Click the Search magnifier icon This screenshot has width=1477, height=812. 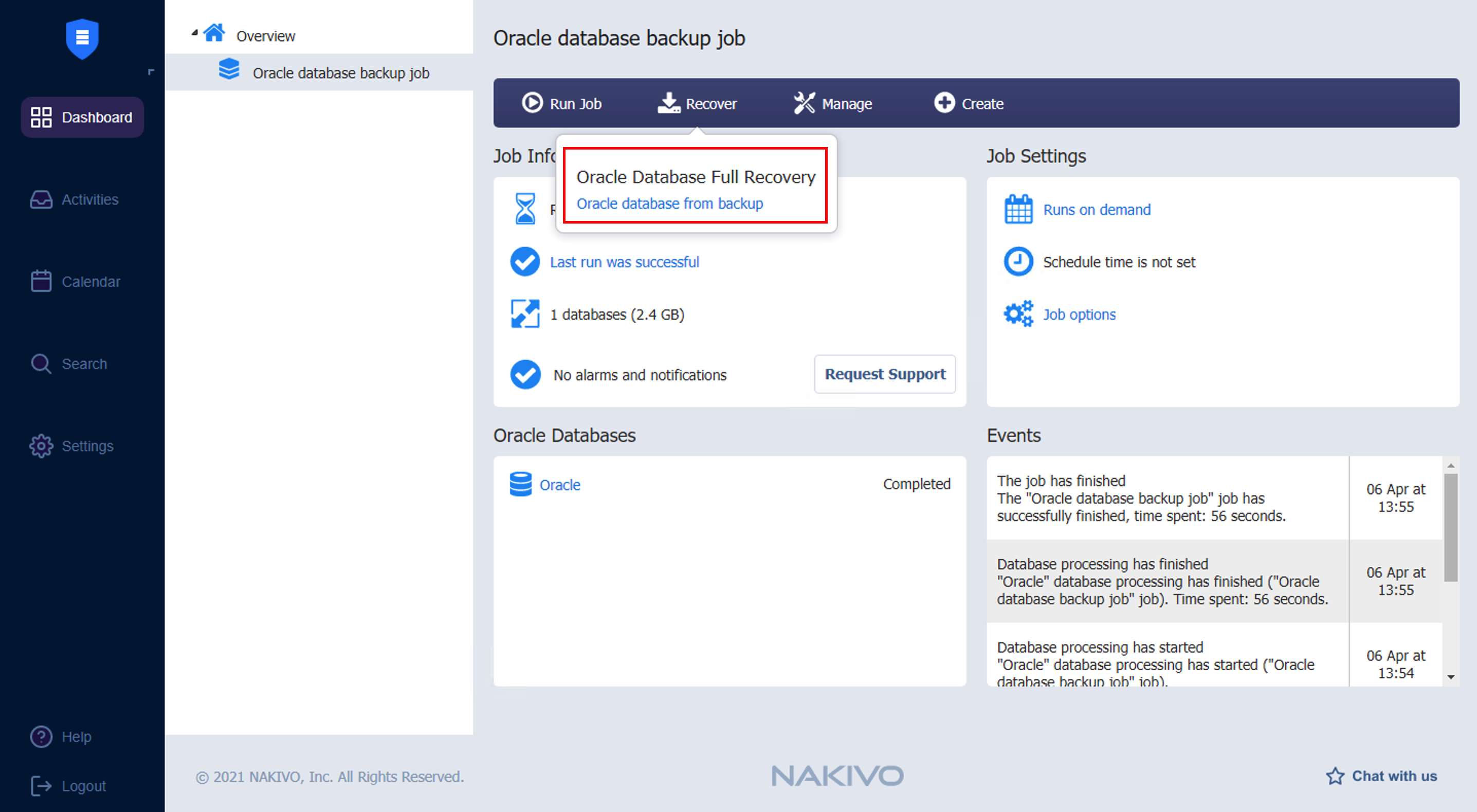41,363
